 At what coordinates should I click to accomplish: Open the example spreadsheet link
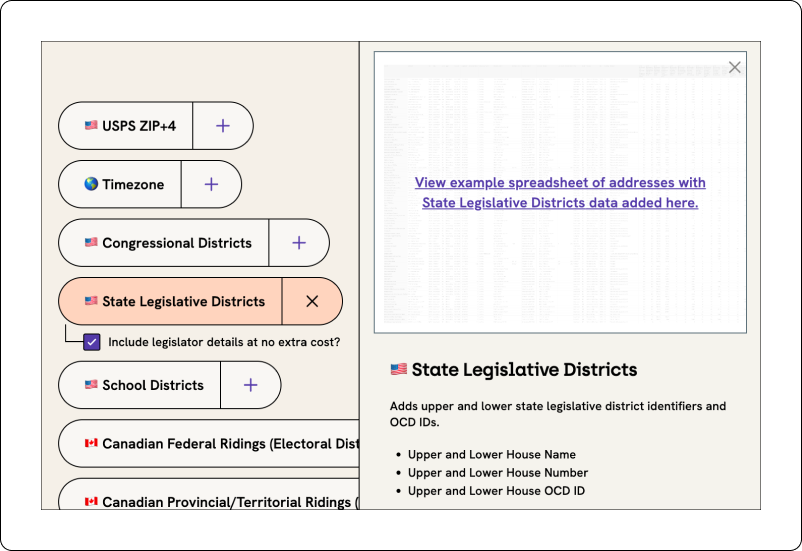560,192
